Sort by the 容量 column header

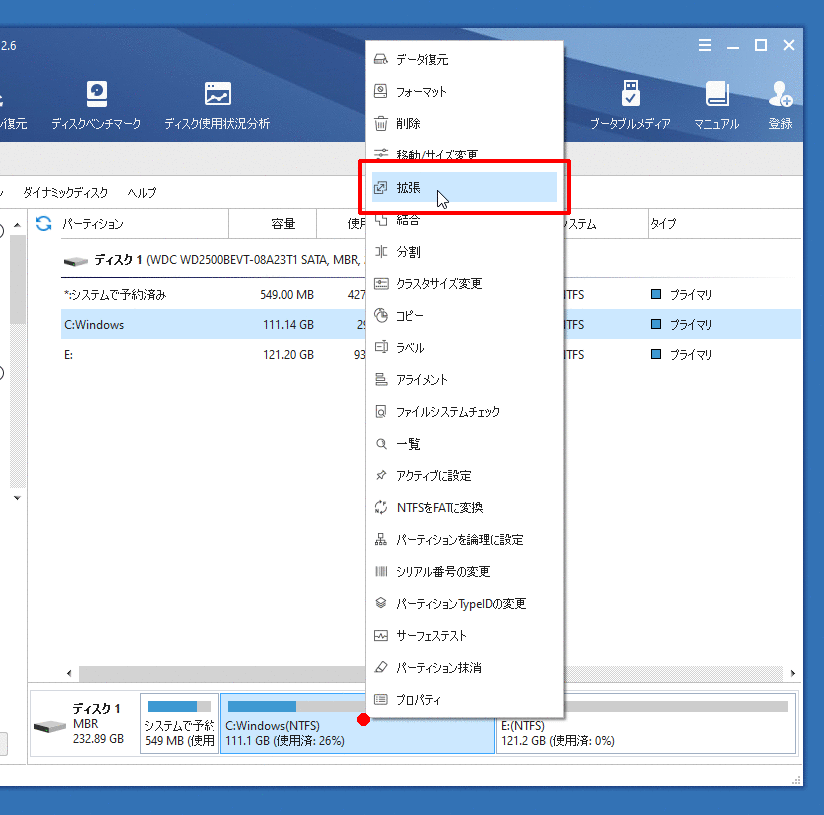[283, 224]
